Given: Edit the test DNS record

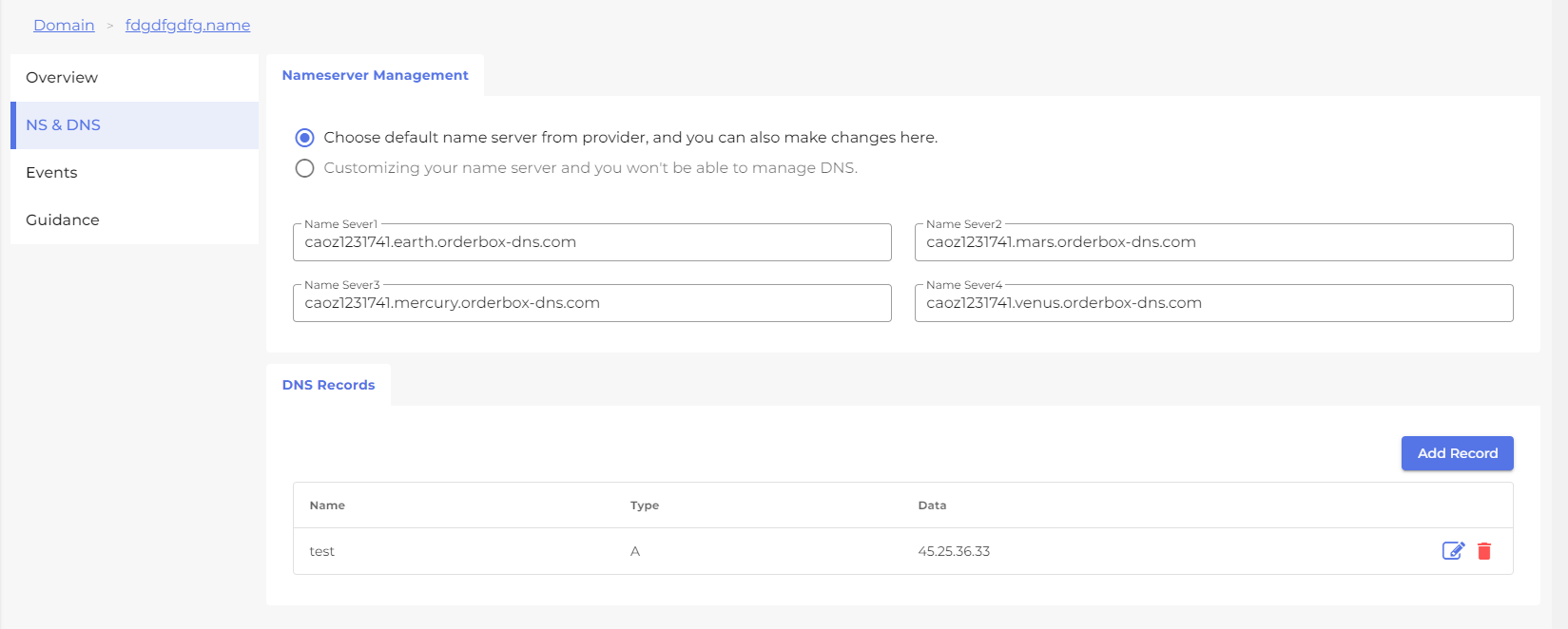Looking at the screenshot, I should 1453,550.
